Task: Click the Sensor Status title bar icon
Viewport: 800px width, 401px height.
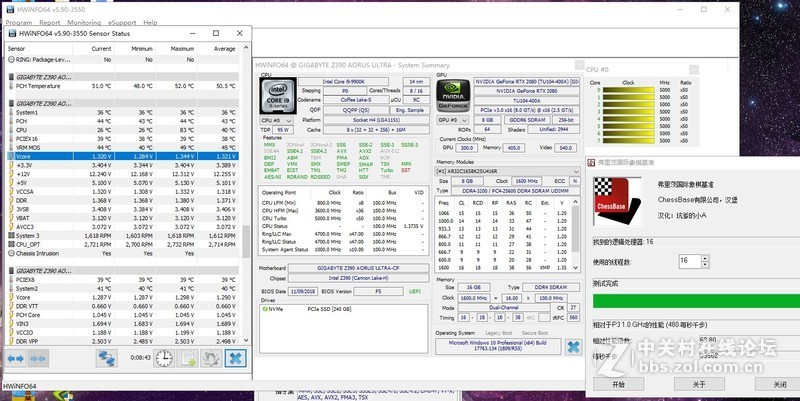Action: (x=12, y=33)
